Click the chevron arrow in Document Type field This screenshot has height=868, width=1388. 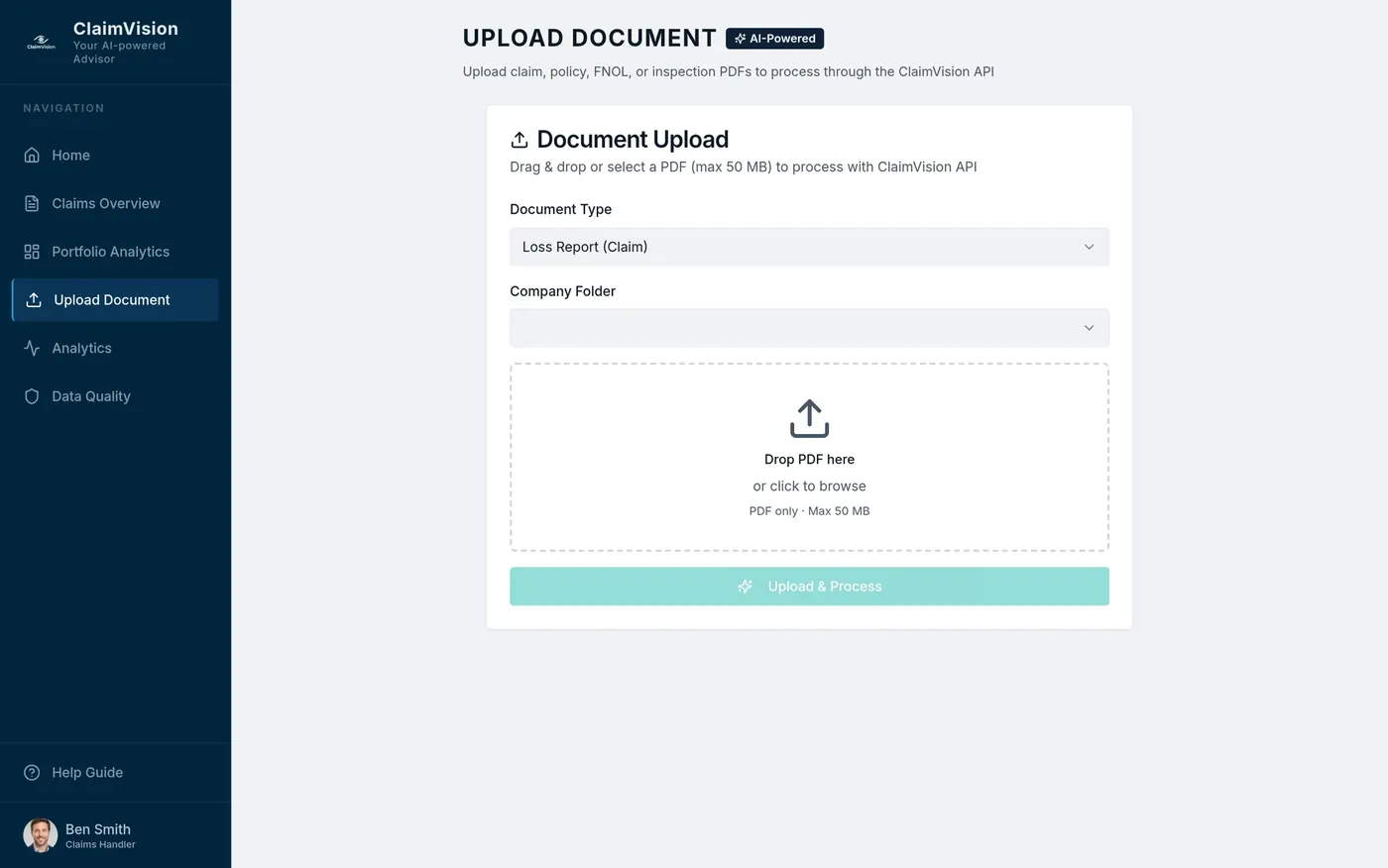click(1089, 247)
